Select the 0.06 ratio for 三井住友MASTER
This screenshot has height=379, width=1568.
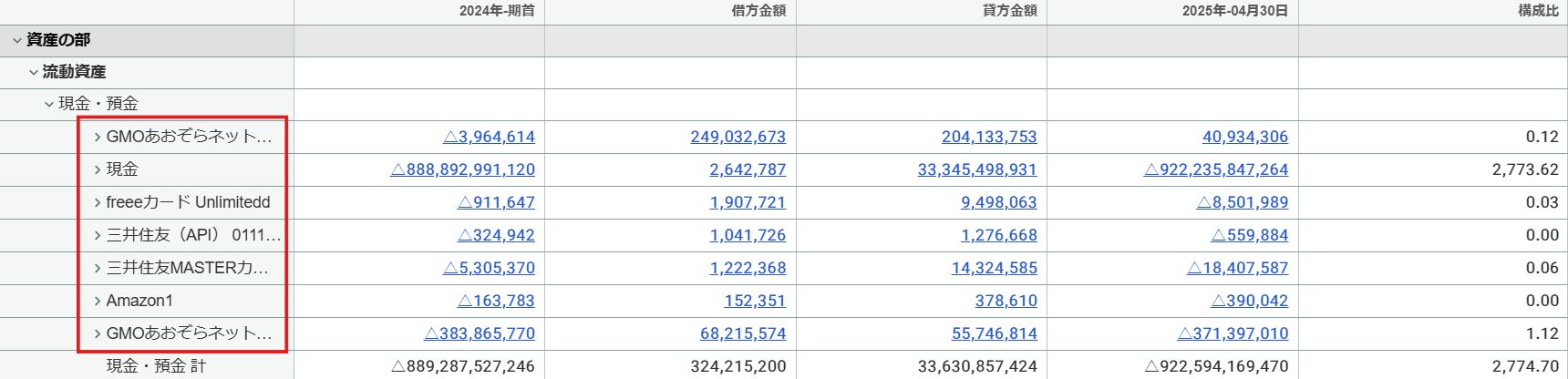1542,268
